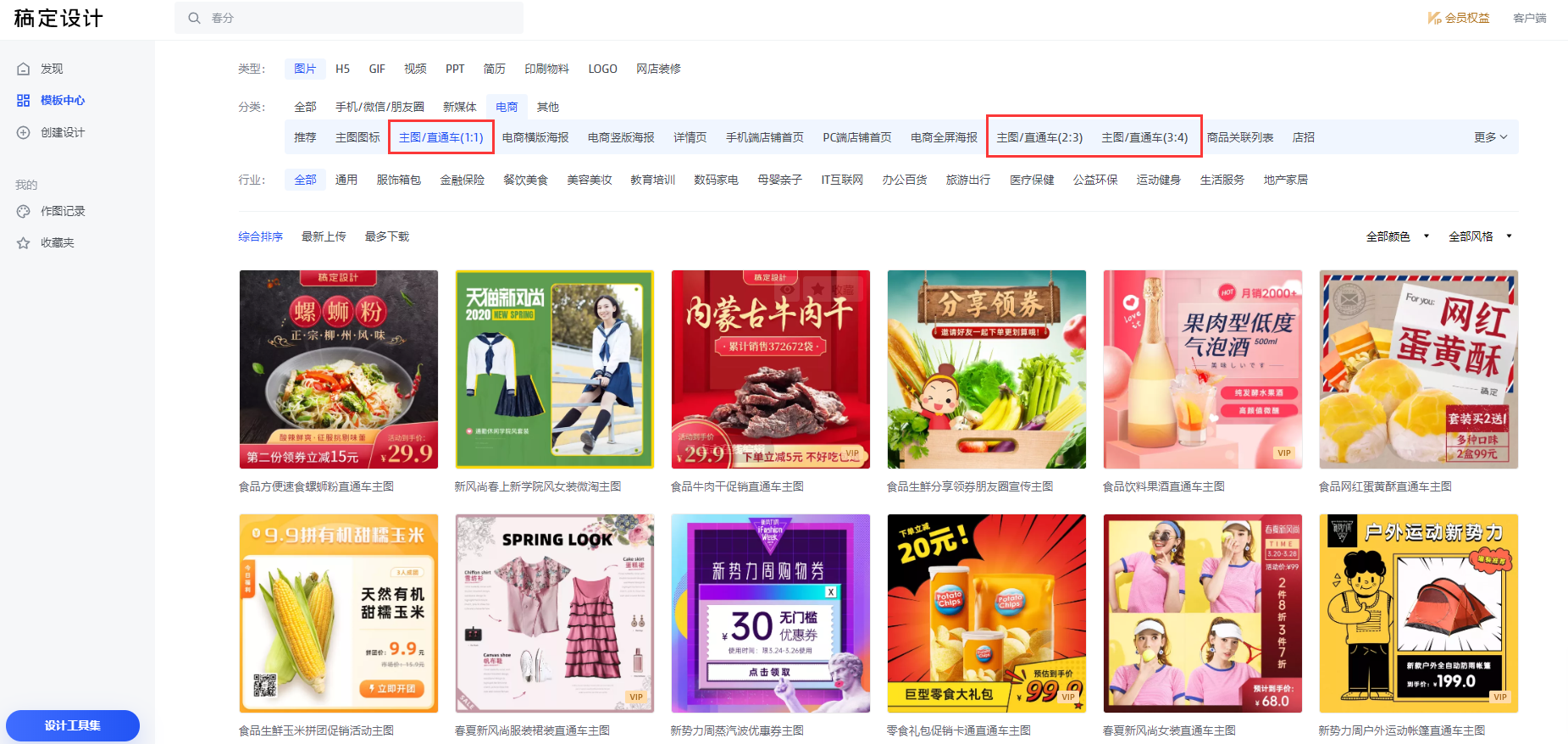The height and width of the screenshot is (744, 1568).
Task: Click the 收藏夹 star icon in sidebar
Action: pos(24,243)
